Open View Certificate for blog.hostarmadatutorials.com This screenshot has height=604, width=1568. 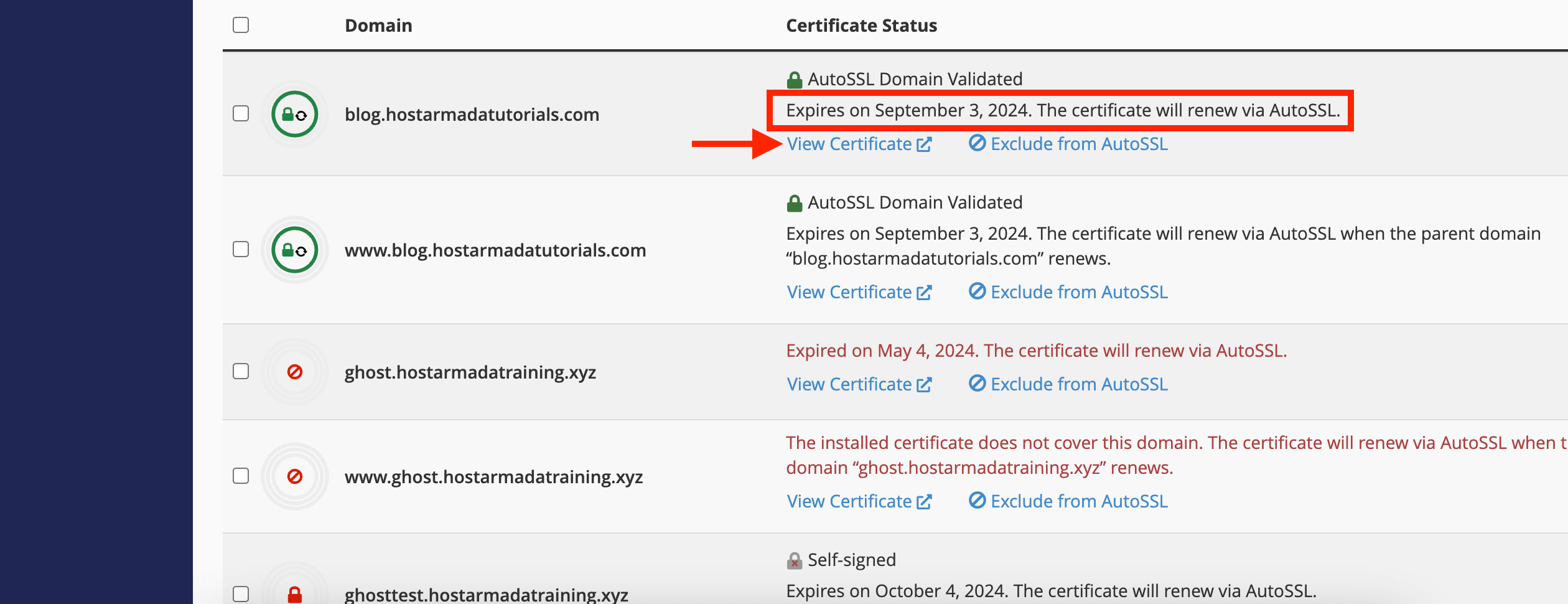[859, 144]
